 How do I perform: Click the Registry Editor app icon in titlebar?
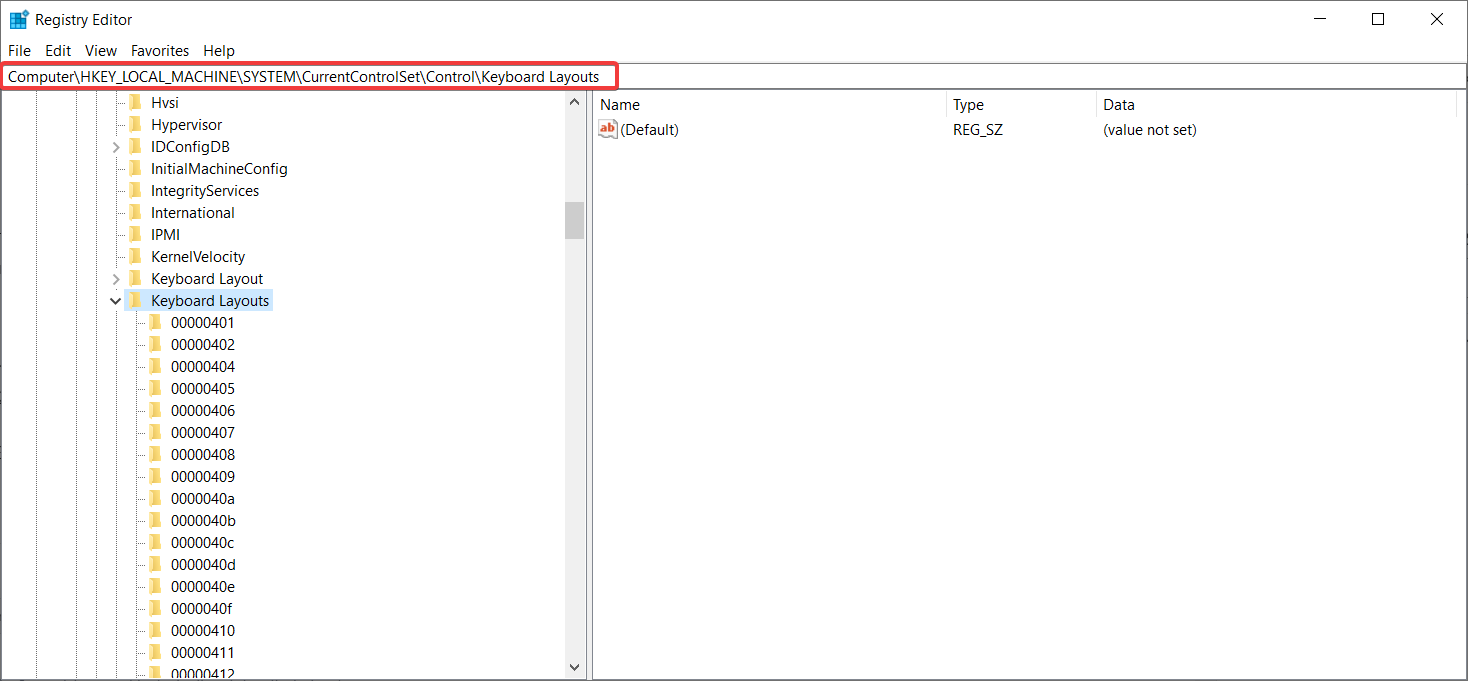coord(18,18)
